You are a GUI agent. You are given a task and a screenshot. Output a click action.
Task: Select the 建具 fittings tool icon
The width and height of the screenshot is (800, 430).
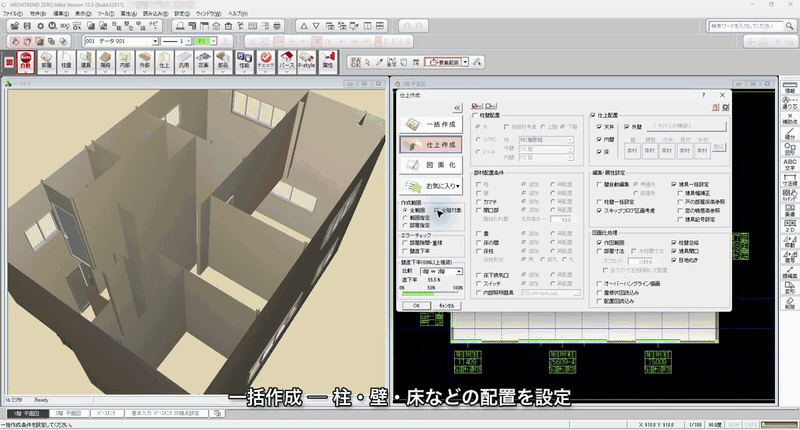pyautogui.click(x=85, y=61)
